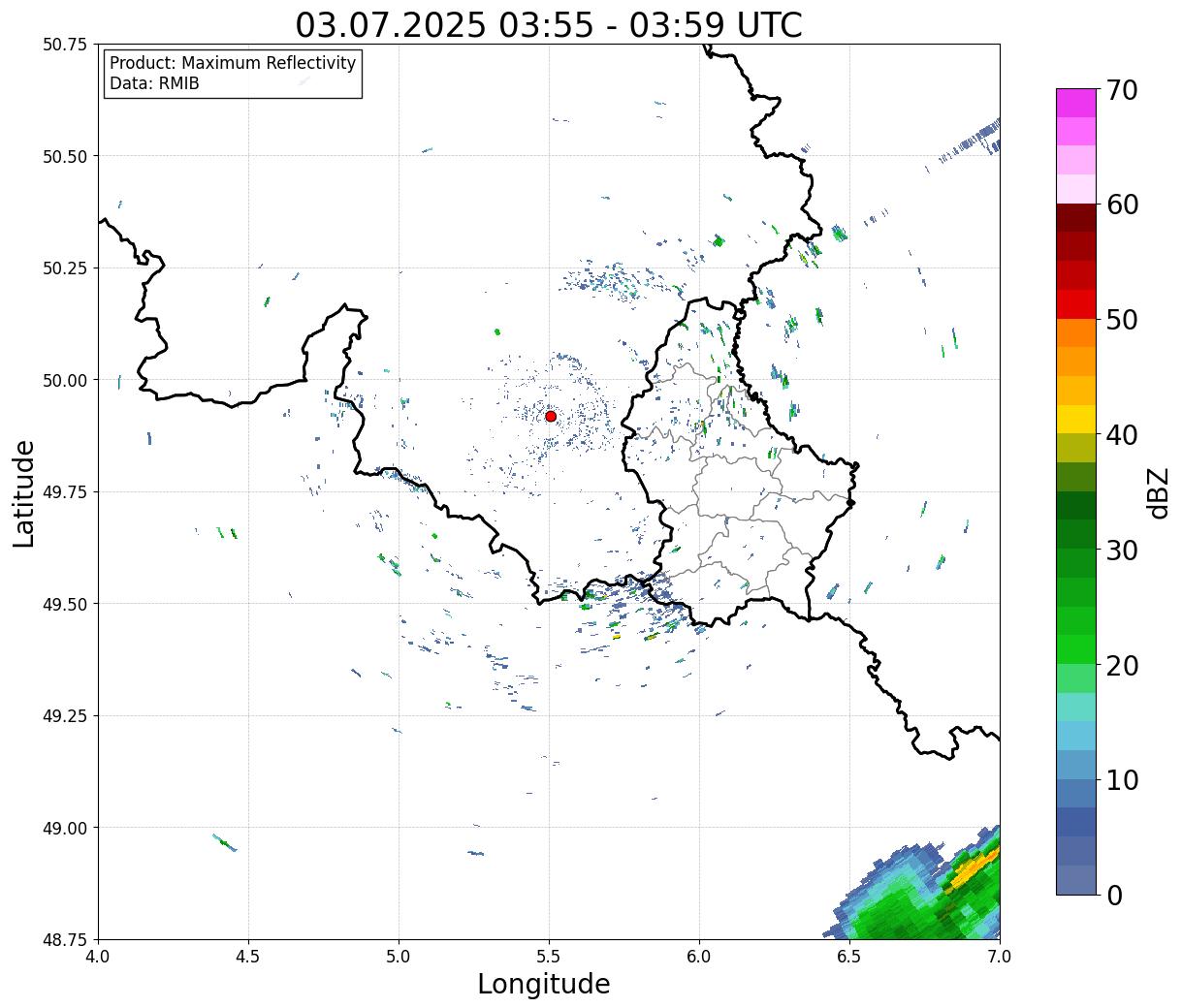Click longitude tick label 4.0

(98, 956)
